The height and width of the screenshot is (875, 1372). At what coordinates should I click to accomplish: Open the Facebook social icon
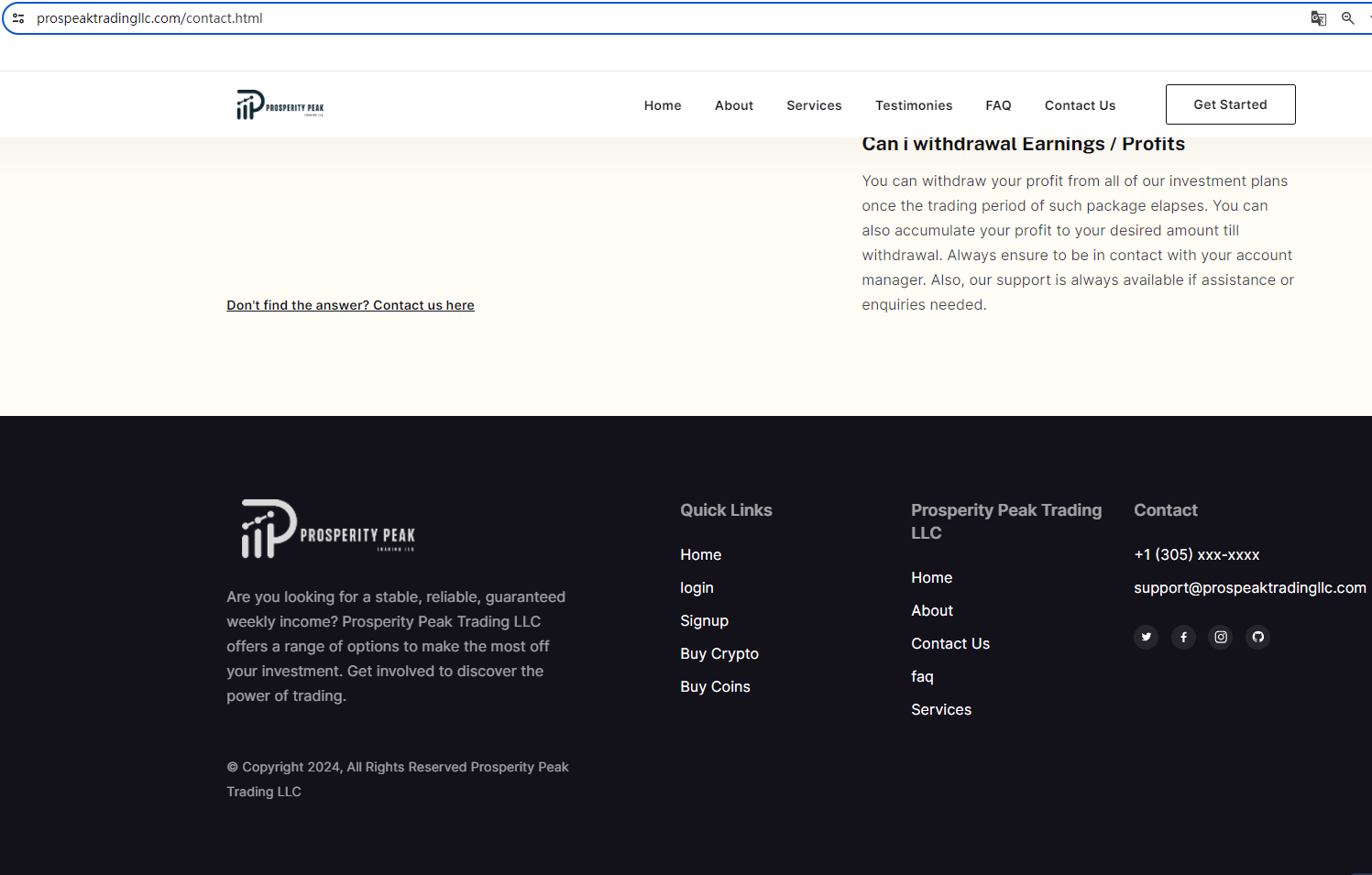click(x=1183, y=637)
